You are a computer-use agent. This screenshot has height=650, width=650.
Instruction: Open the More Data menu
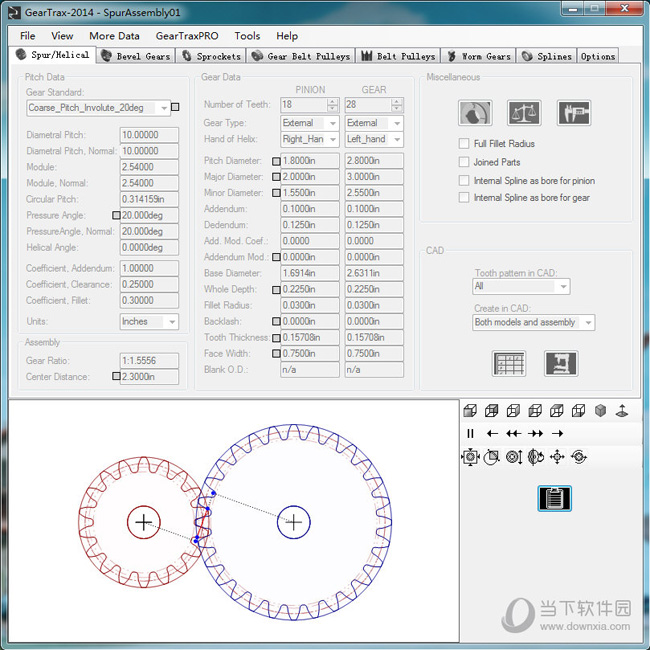(114, 36)
